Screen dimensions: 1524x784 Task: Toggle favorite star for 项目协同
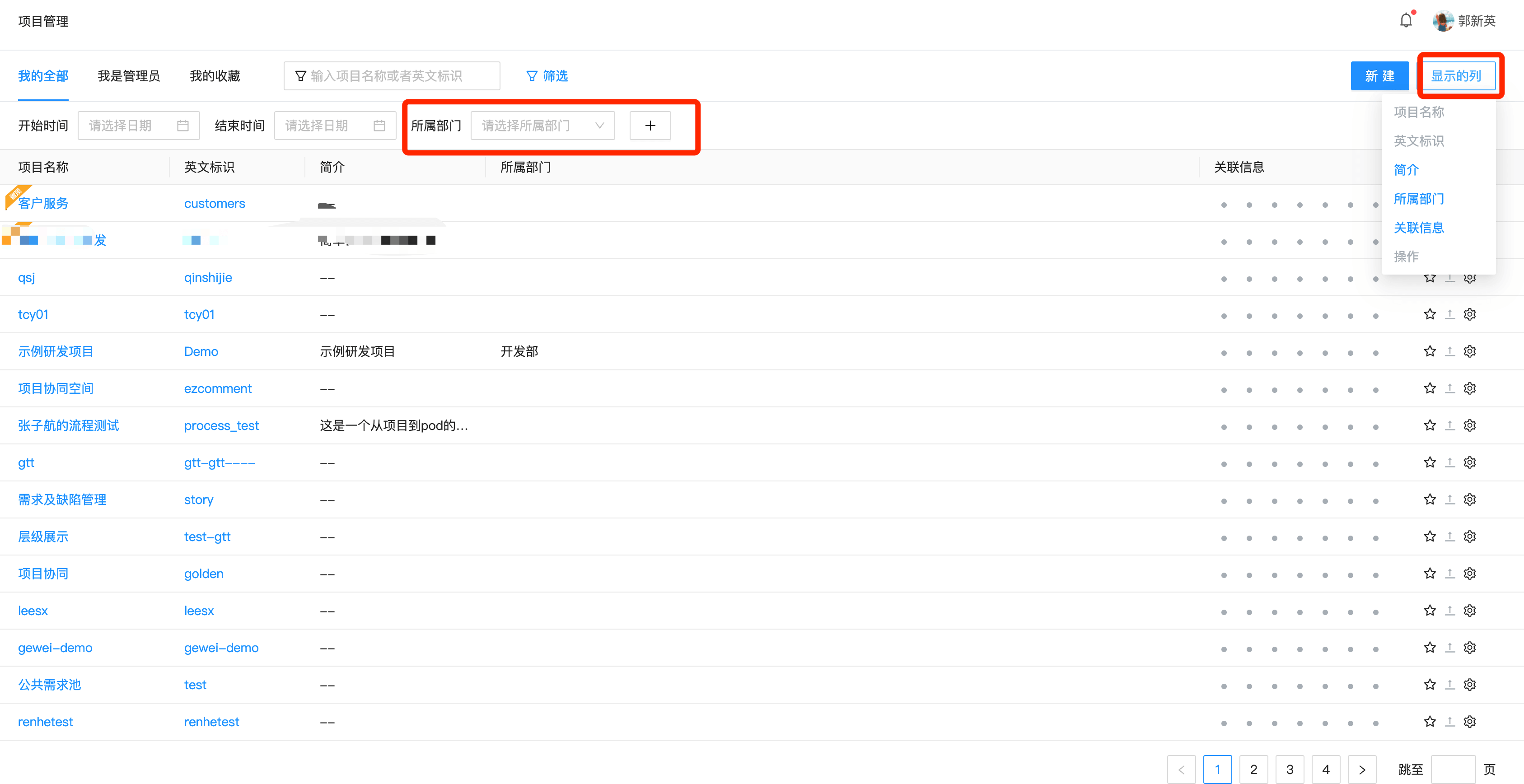1429,574
